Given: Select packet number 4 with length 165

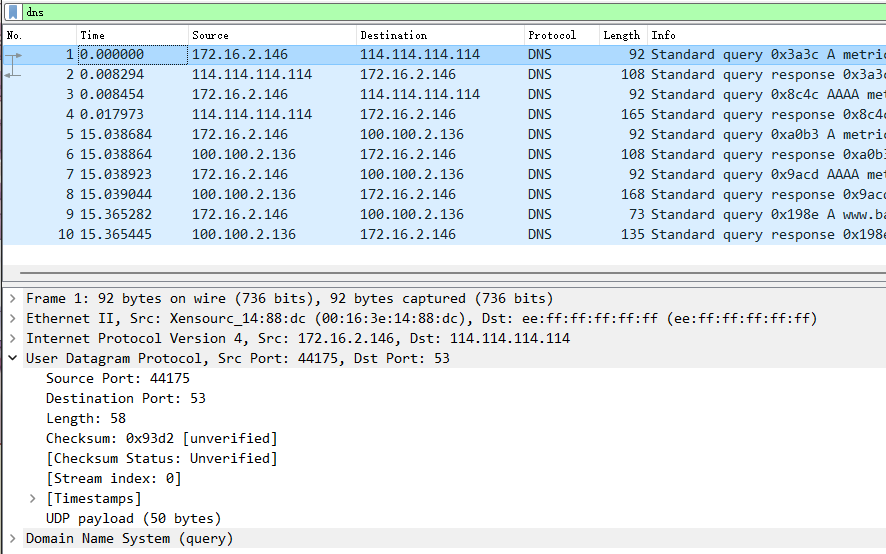Looking at the screenshot, I should click(x=400, y=114).
